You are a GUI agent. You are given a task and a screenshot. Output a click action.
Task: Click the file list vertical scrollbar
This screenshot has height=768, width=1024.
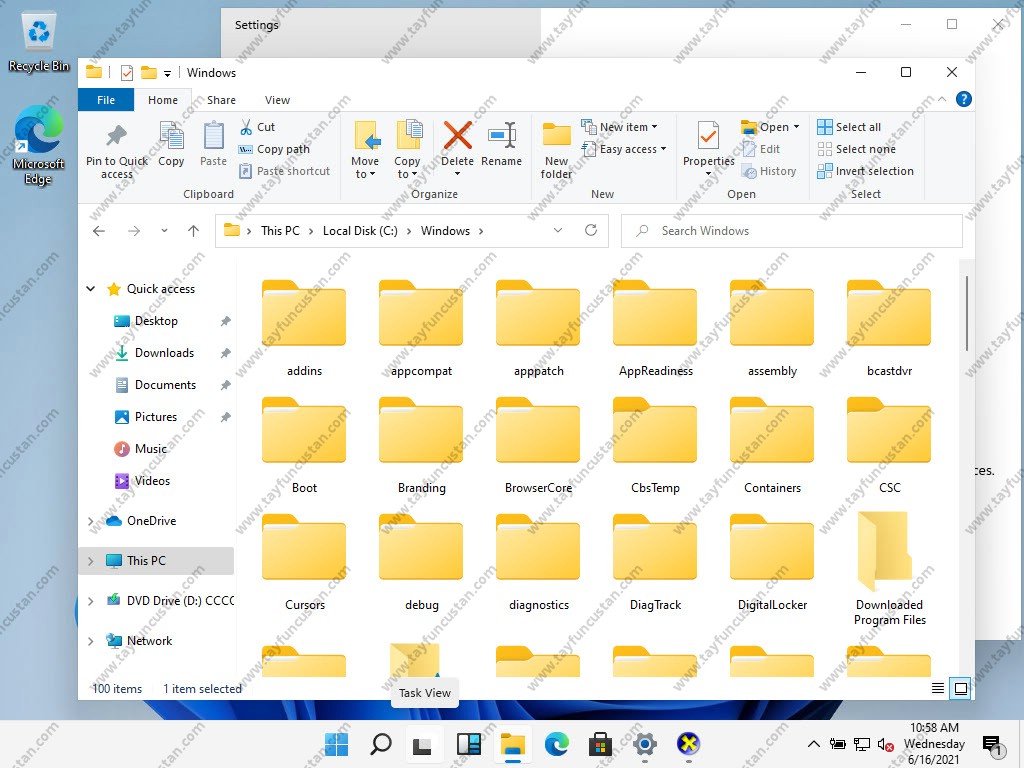[967, 313]
